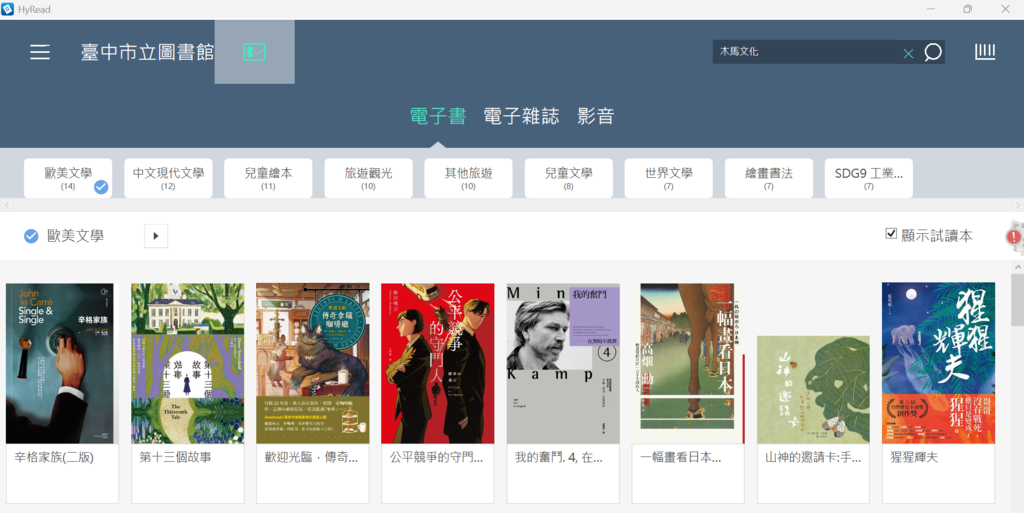Select the 旅遊觀光 category
Screen dimensions: 1024x513
(368, 178)
